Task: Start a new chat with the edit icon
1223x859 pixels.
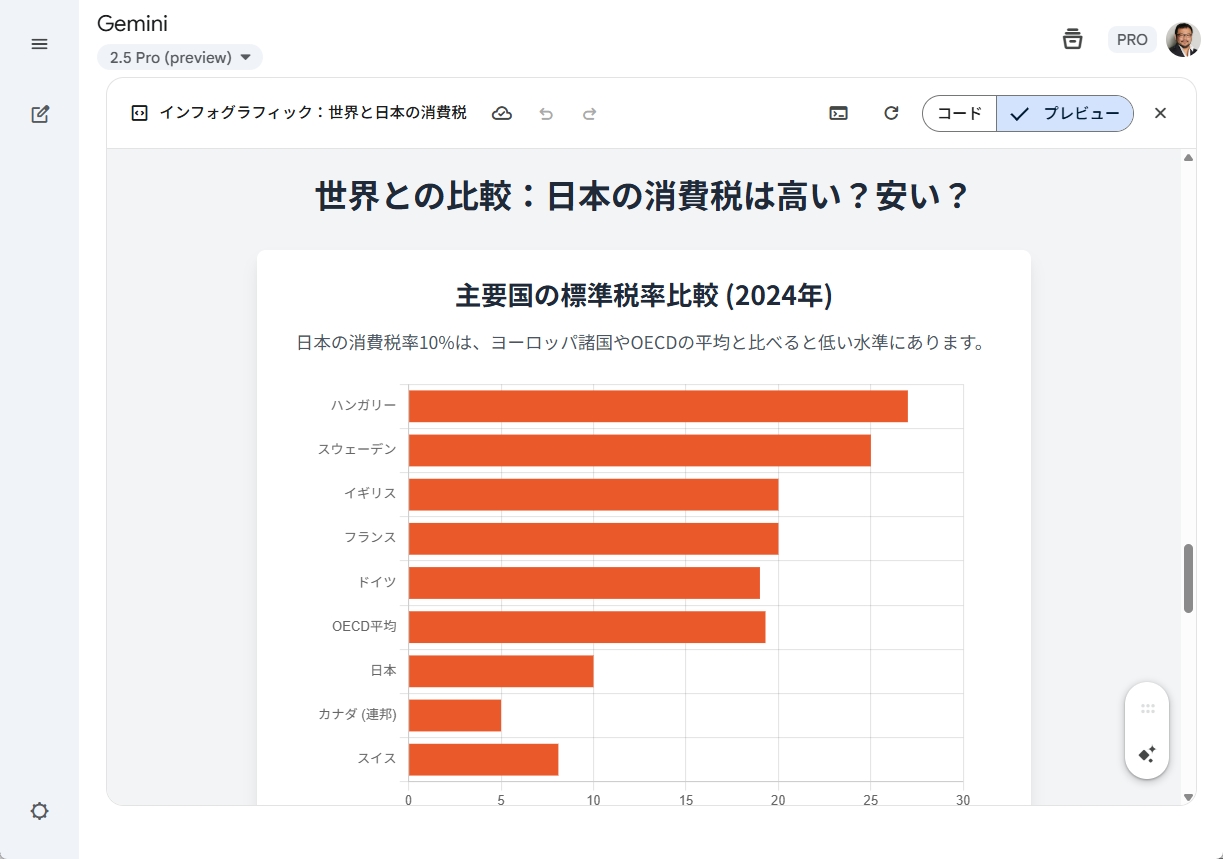Action: tap(40, 114)
